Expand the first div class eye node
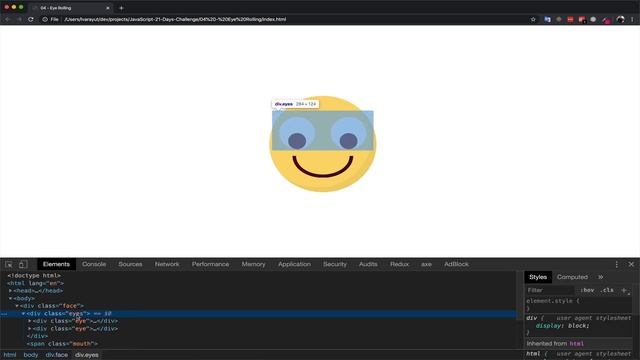The image size is (640, 360). click(30, 321)
